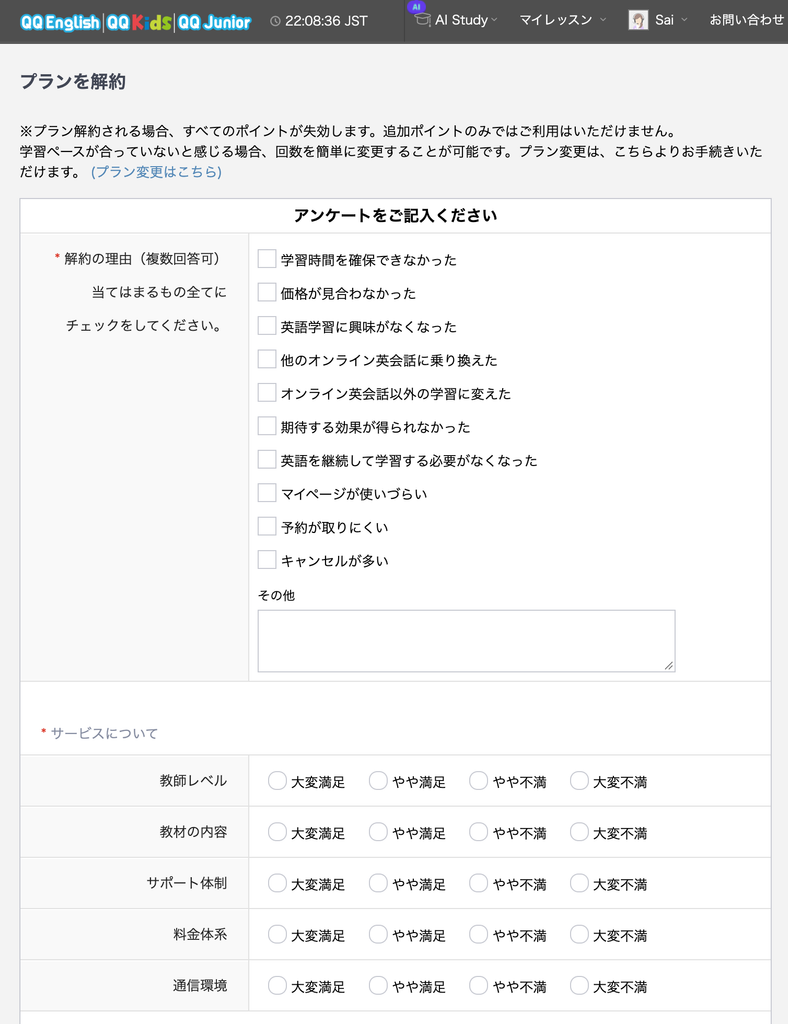
Task: Expand the マイレッスン dropdown menu
Action: 563,20
